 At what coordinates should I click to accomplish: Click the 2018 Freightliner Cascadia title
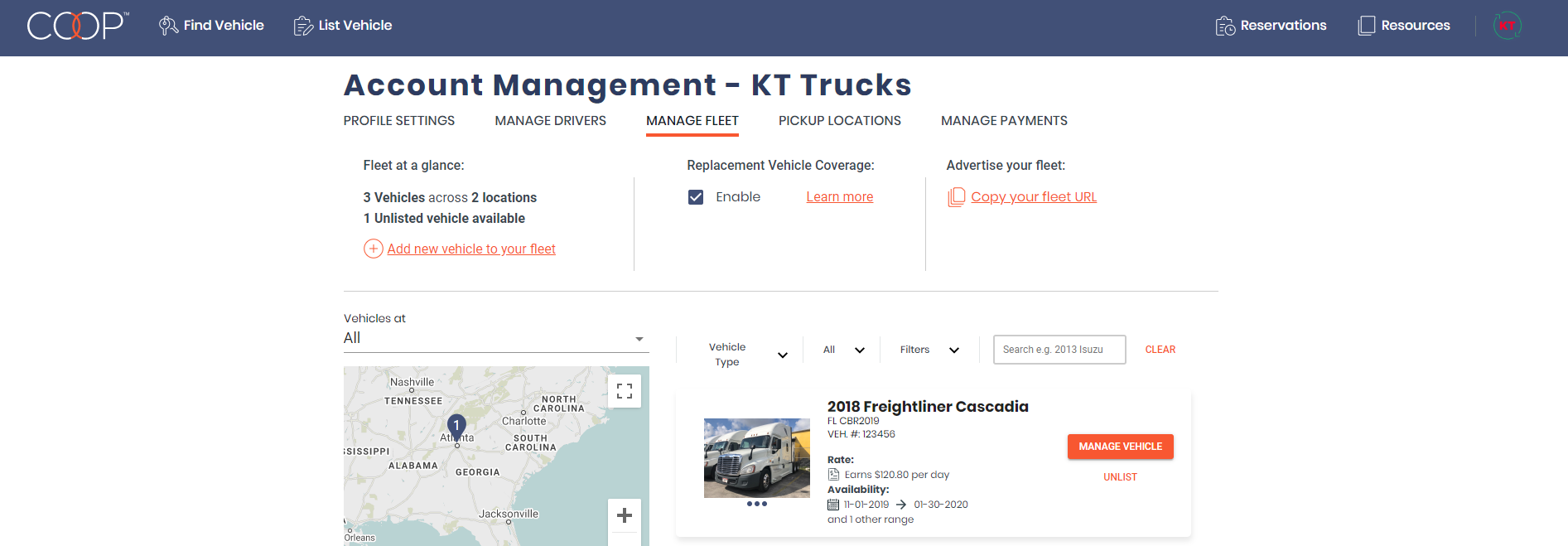pos(928,407)
